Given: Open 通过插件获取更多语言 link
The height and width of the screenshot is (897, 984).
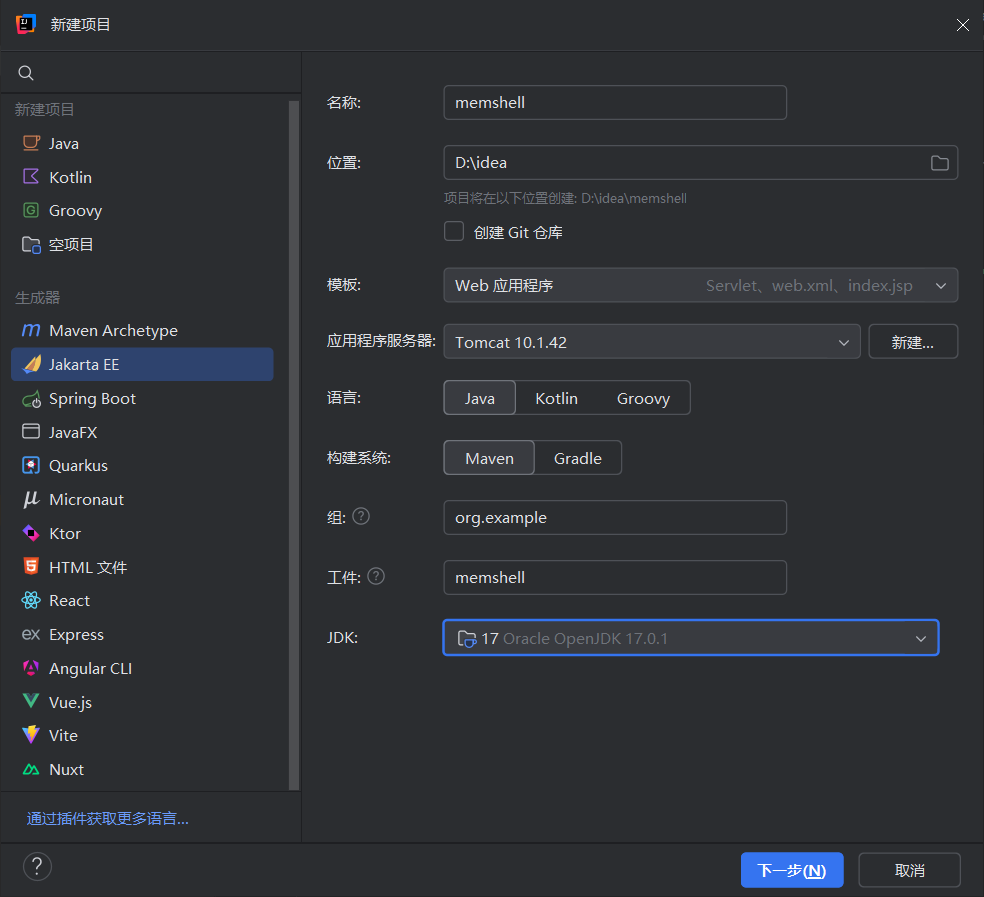Looking at the screenshot, I should [108, 819].
